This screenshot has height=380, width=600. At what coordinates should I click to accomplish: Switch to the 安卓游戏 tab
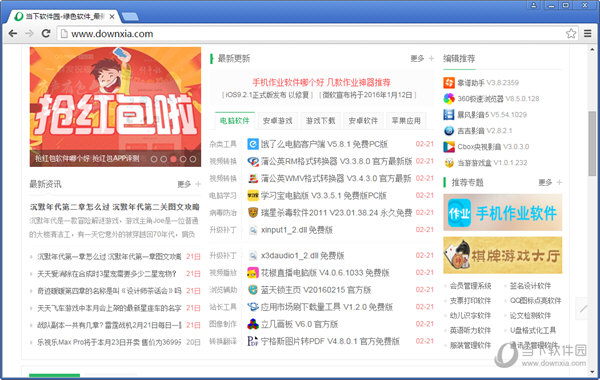[x=277, y=121]
